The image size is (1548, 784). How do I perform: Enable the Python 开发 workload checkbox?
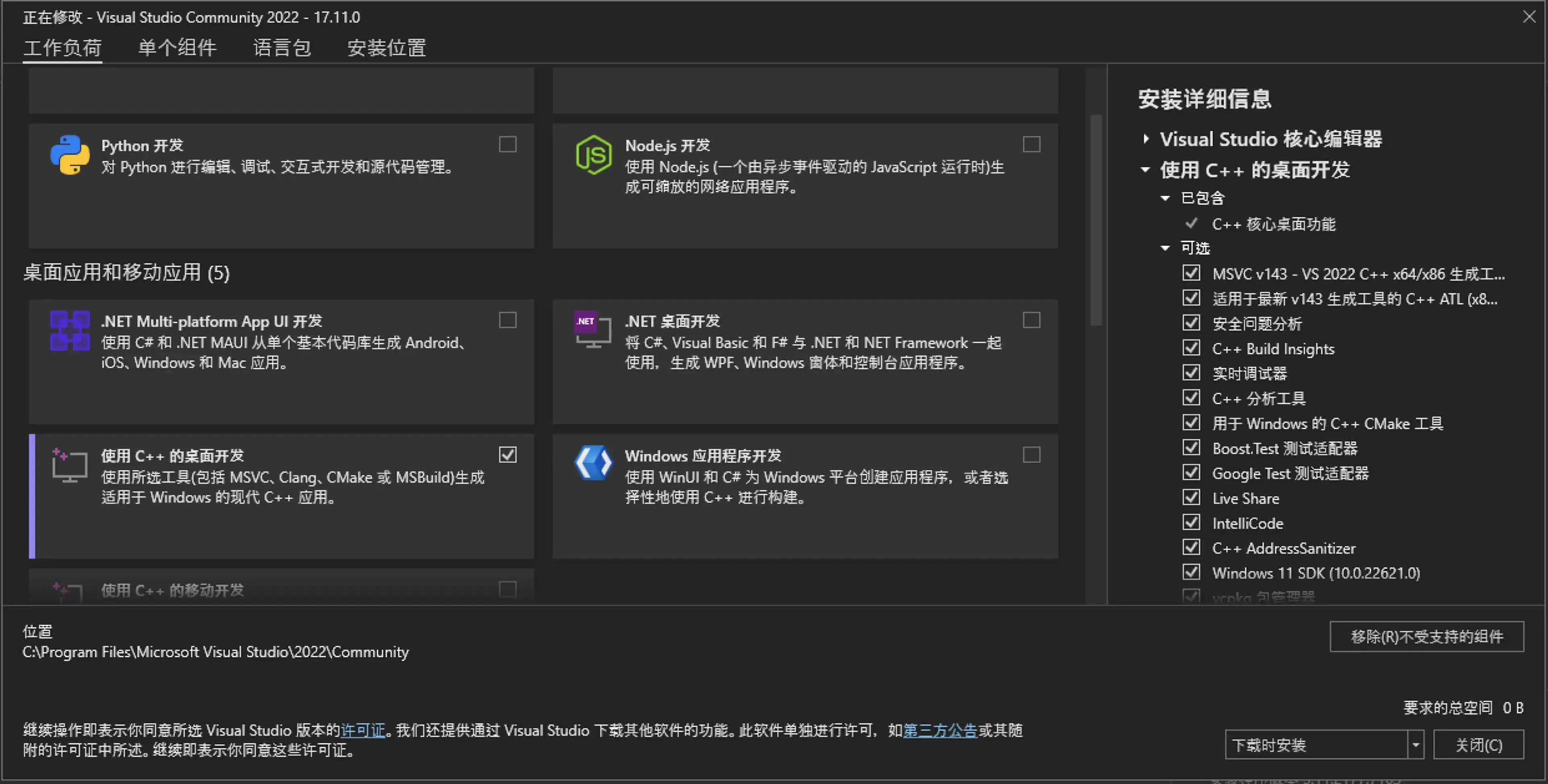point(508,144)
